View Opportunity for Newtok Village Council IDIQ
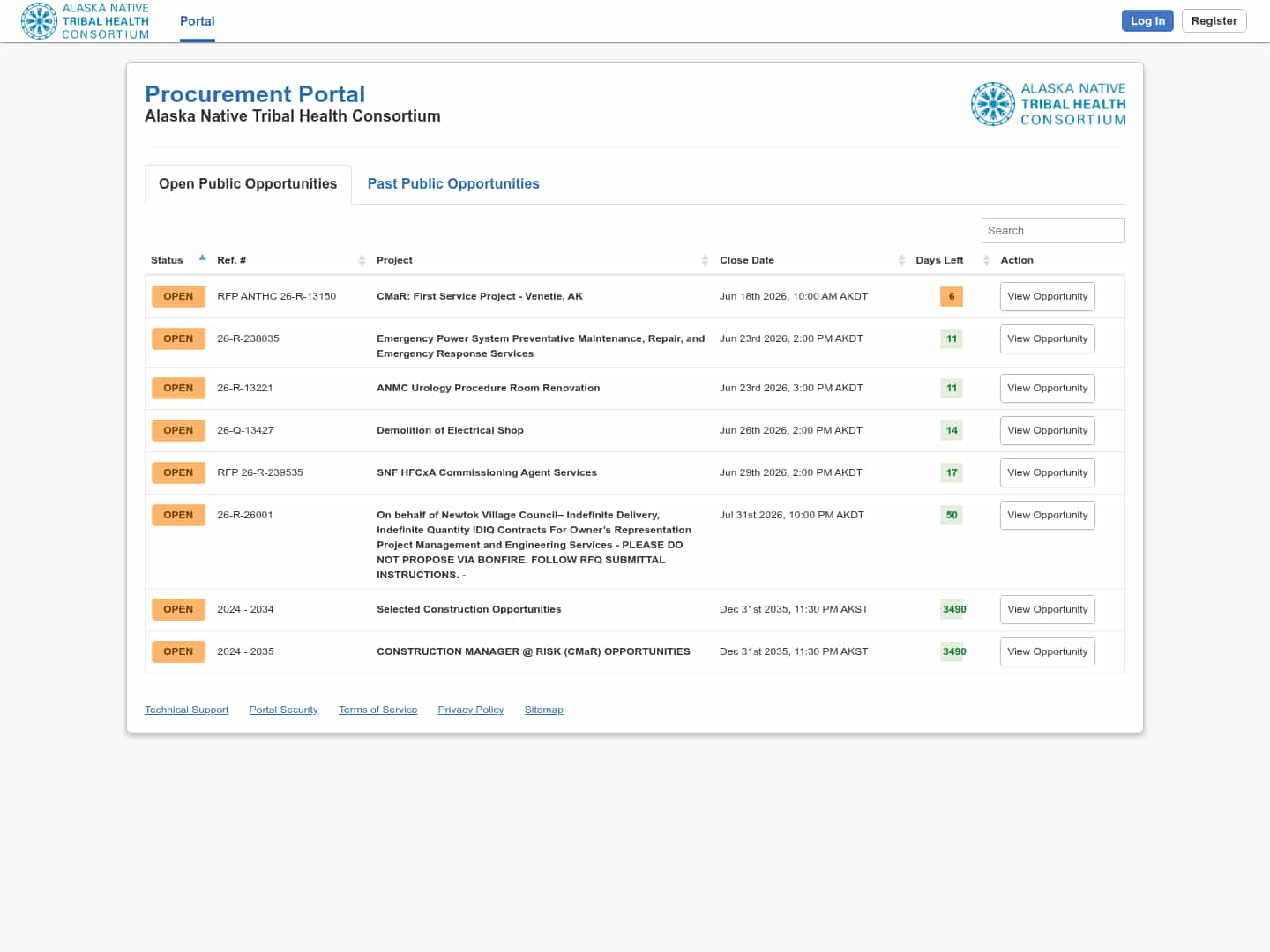Viewport: 1270px width, 952px height. point(1048,515)
